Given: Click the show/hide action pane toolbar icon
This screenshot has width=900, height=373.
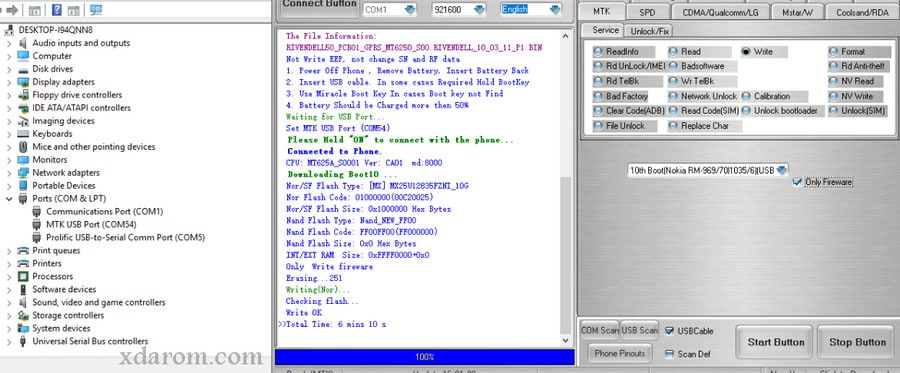Looking at the screenshot, I should point(73,10).
